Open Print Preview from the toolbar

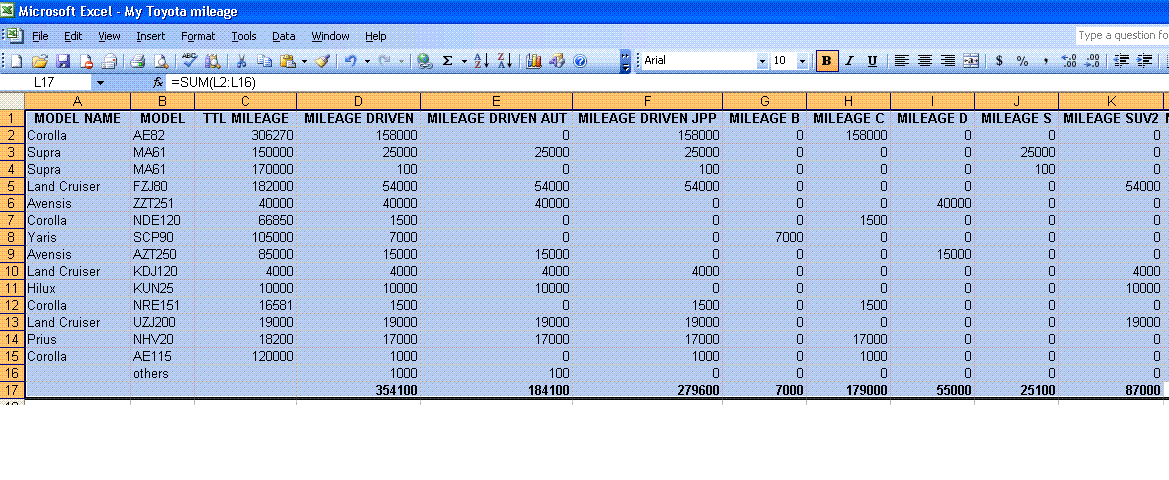[160, 61]
